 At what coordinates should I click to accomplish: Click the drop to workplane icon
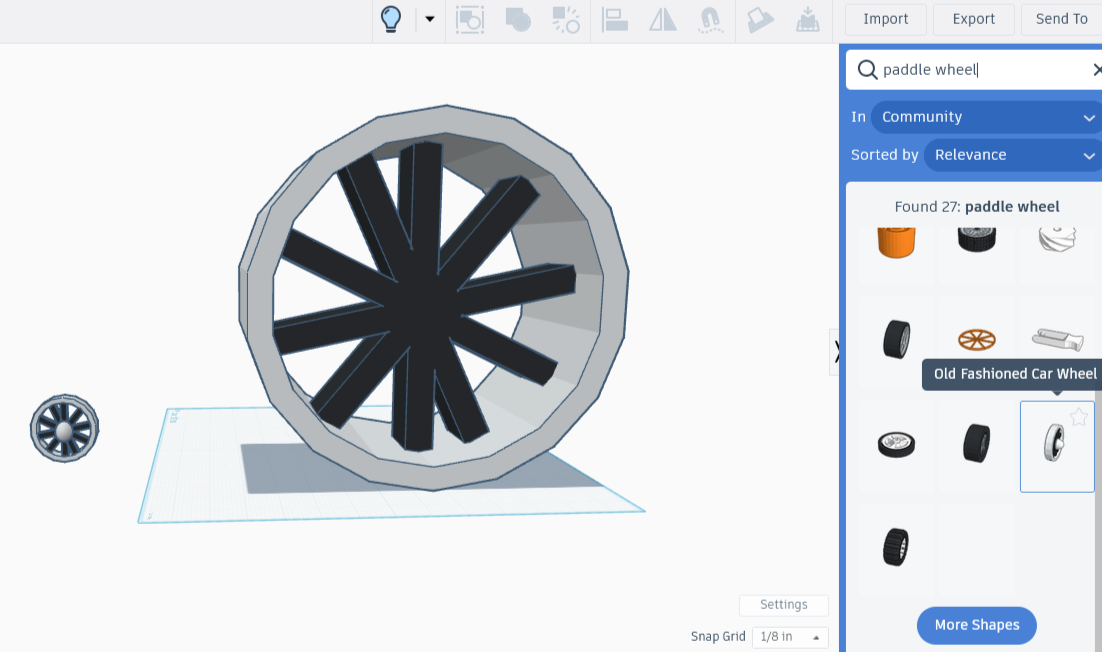coord(808,20)
